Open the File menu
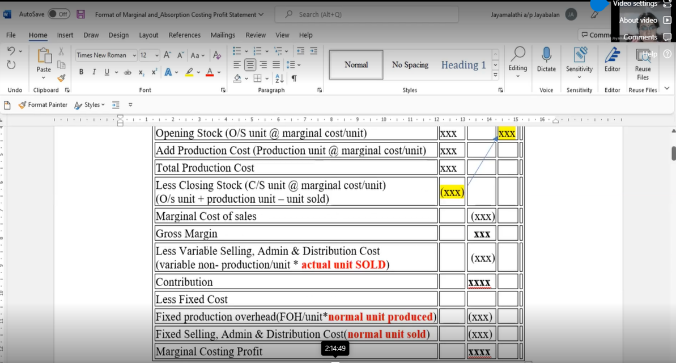This screenshot has width=676, height=363. [x=11, y=35]
